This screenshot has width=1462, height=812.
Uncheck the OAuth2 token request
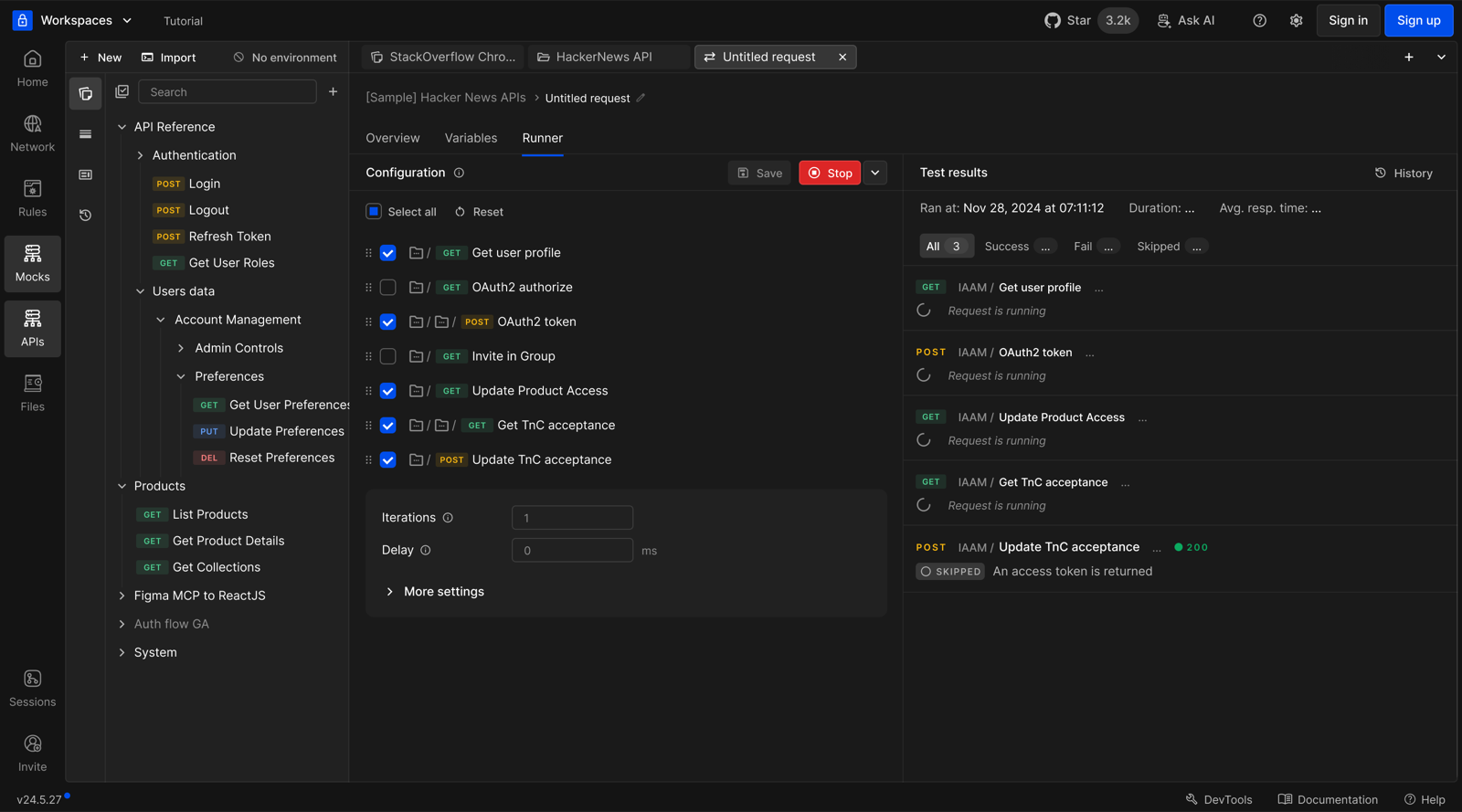click(x=388, y=322)
